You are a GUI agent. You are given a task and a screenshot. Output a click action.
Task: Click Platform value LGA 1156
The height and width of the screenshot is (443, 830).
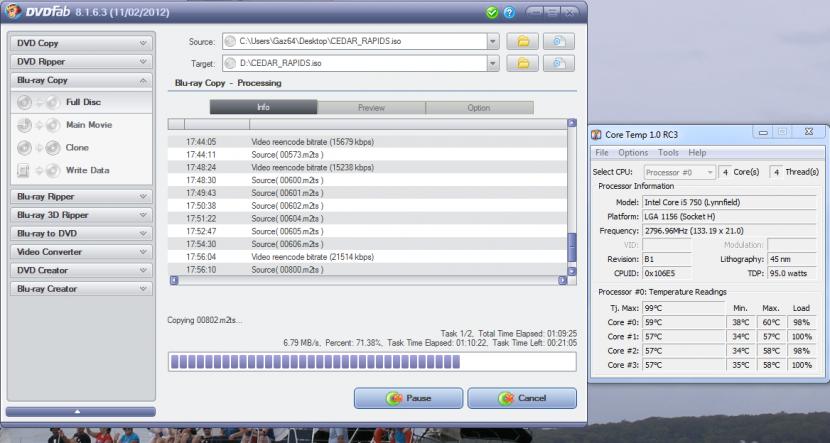point(729,216)
